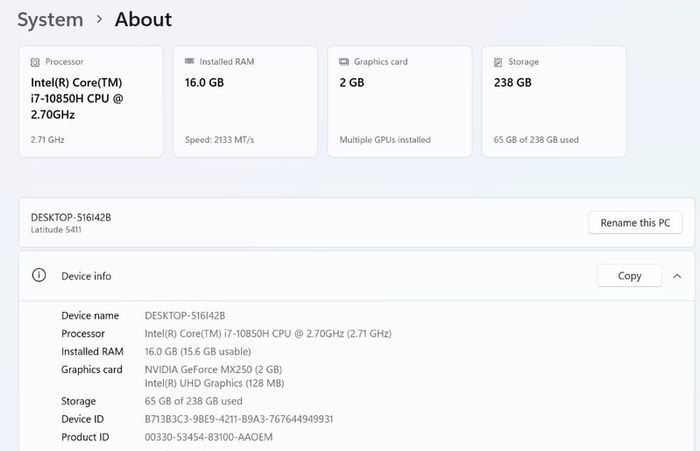
Task: Click the Processor chip icon
Action: pyautogui.click(x=35, y=62)
